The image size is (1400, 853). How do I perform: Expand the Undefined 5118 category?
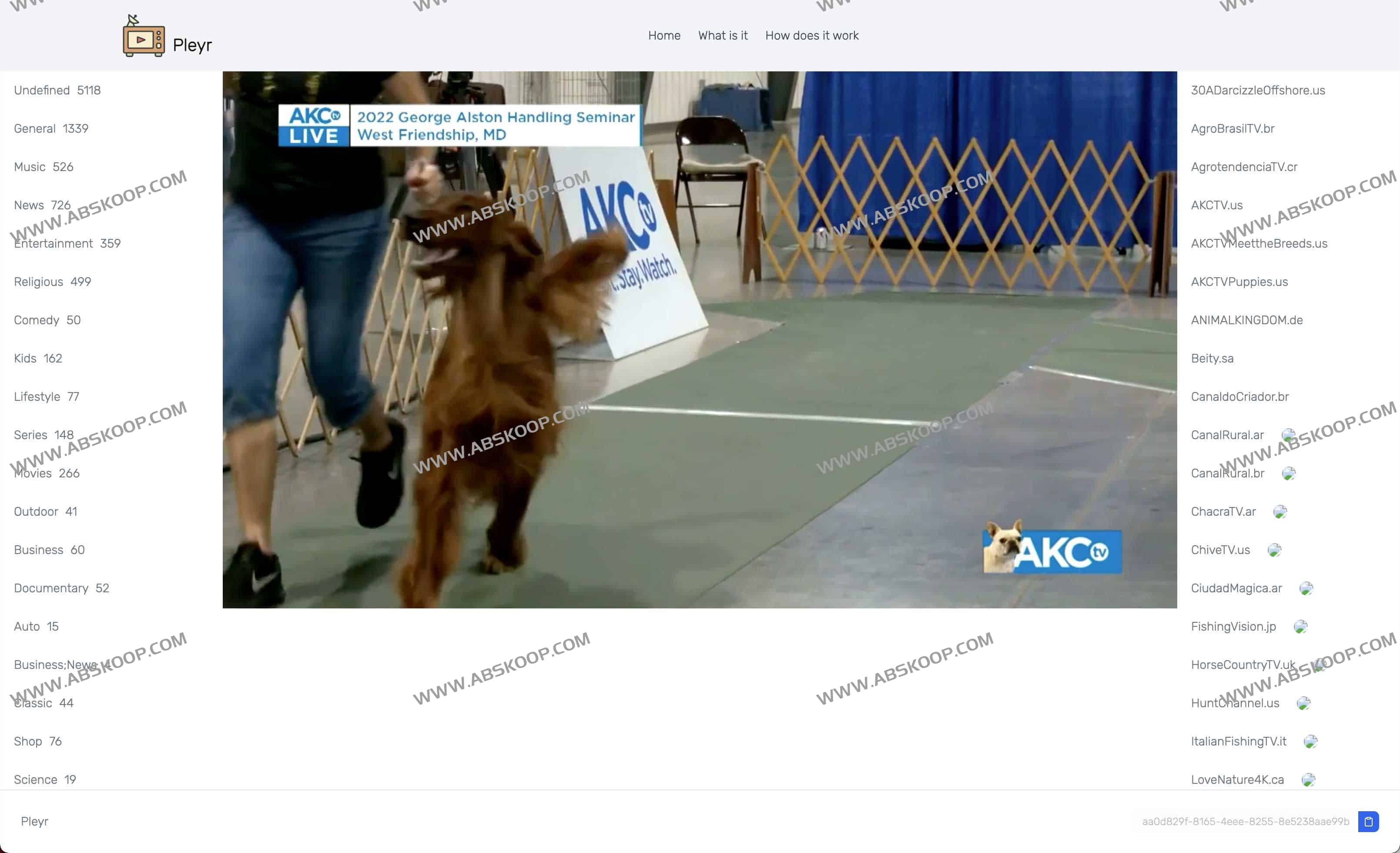coord(56,90)
